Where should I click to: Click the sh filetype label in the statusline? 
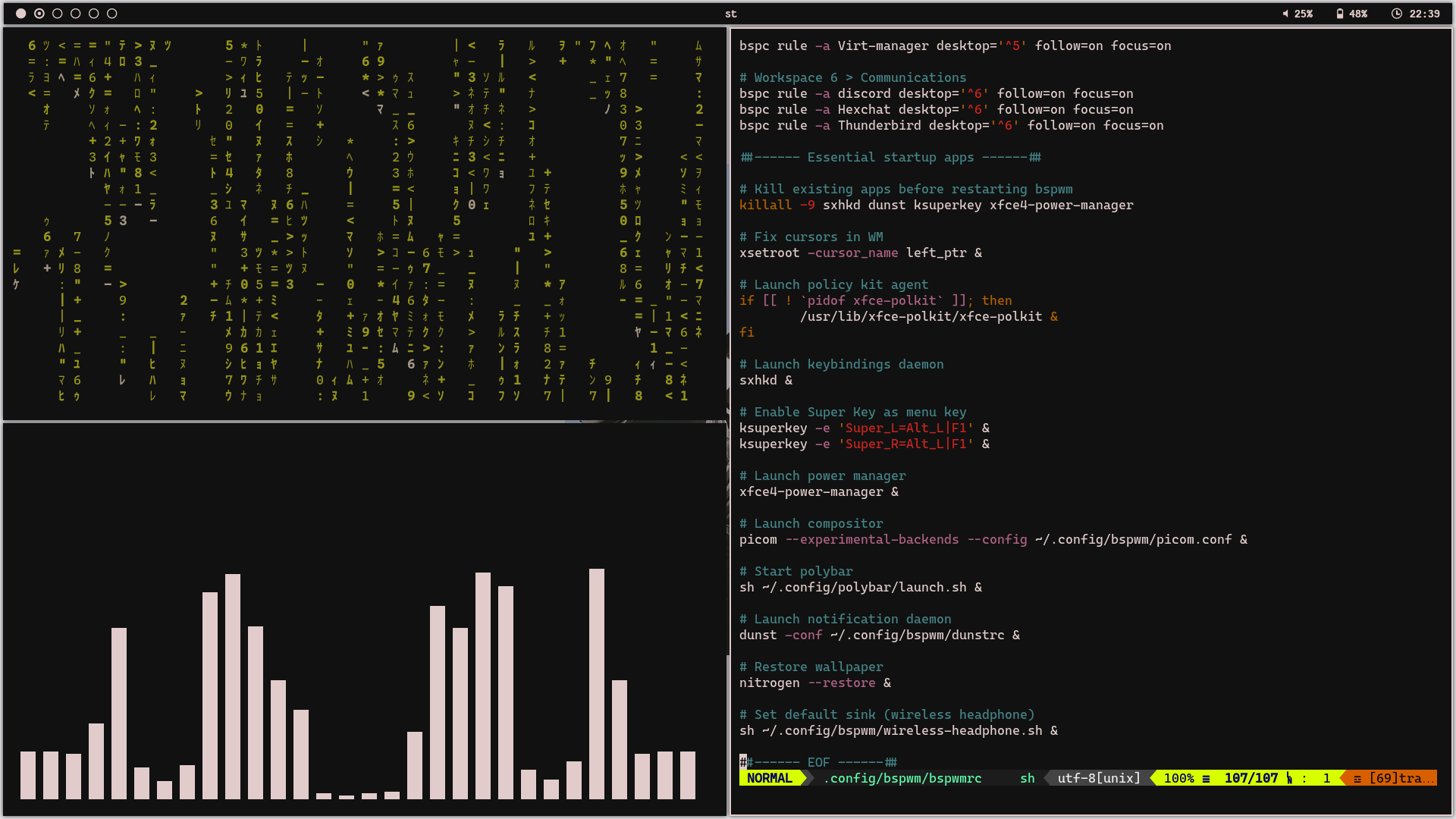coord(1028,778)
